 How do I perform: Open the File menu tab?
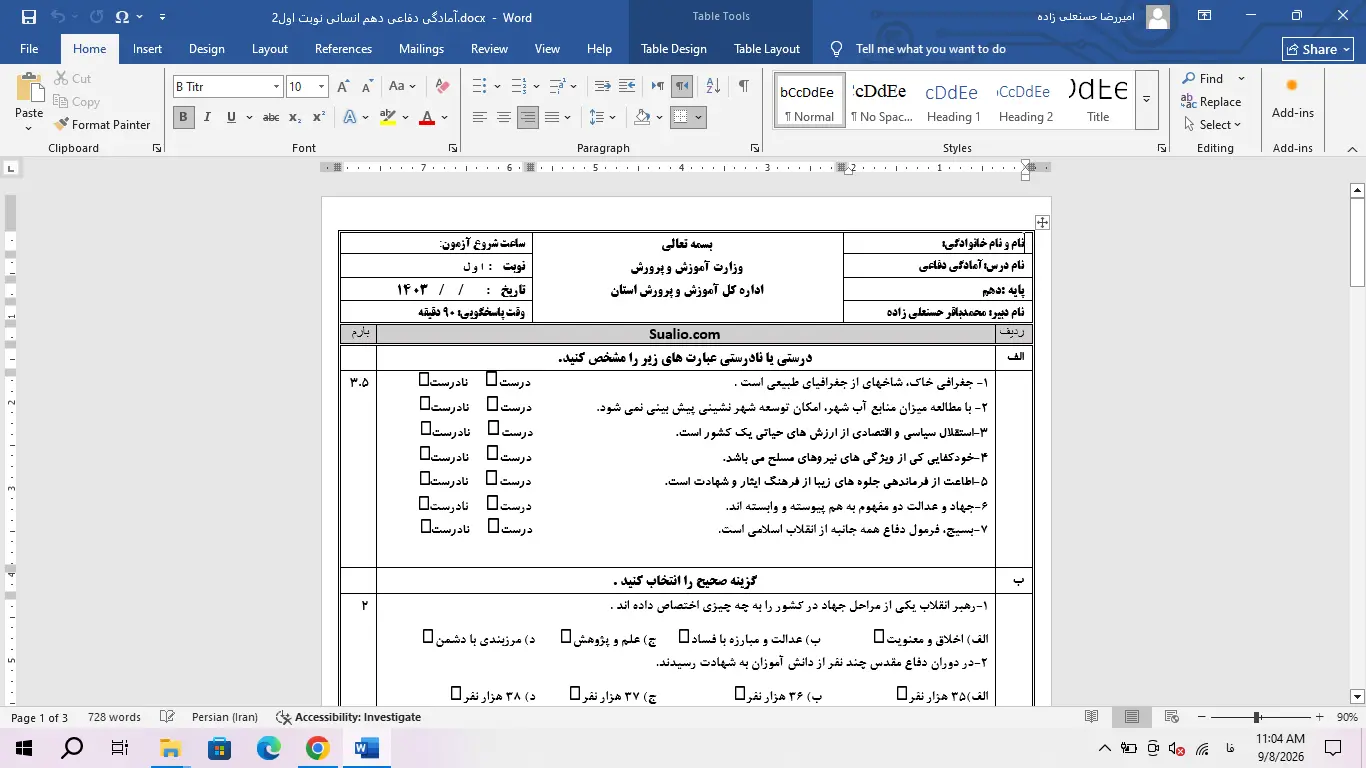coord(29,49)
